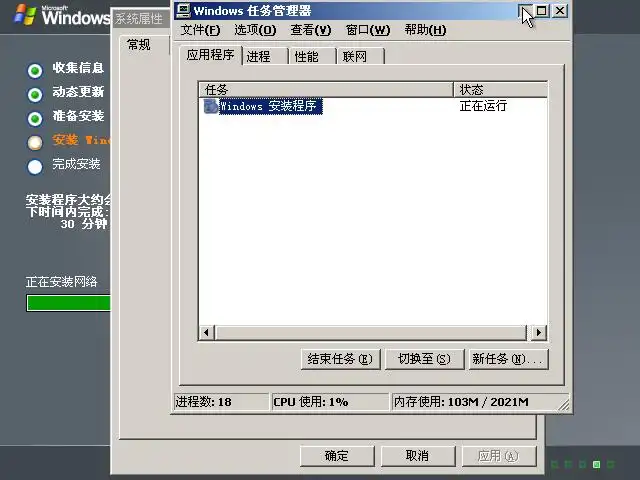Image resolution: width=640 pixels, height=480 pixels.
Task: Sort tasks by the 任务 column header
Action: [326, 89]
